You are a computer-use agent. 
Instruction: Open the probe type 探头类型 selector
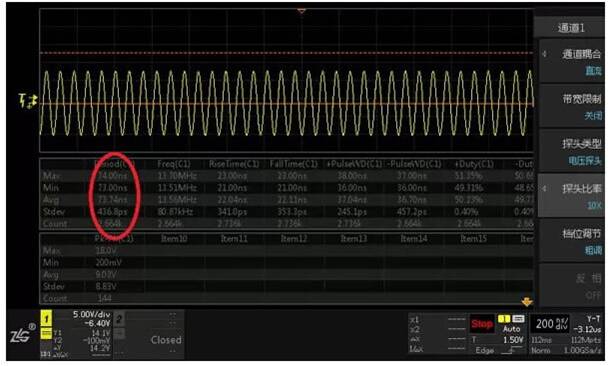click(x=572, y=151)
